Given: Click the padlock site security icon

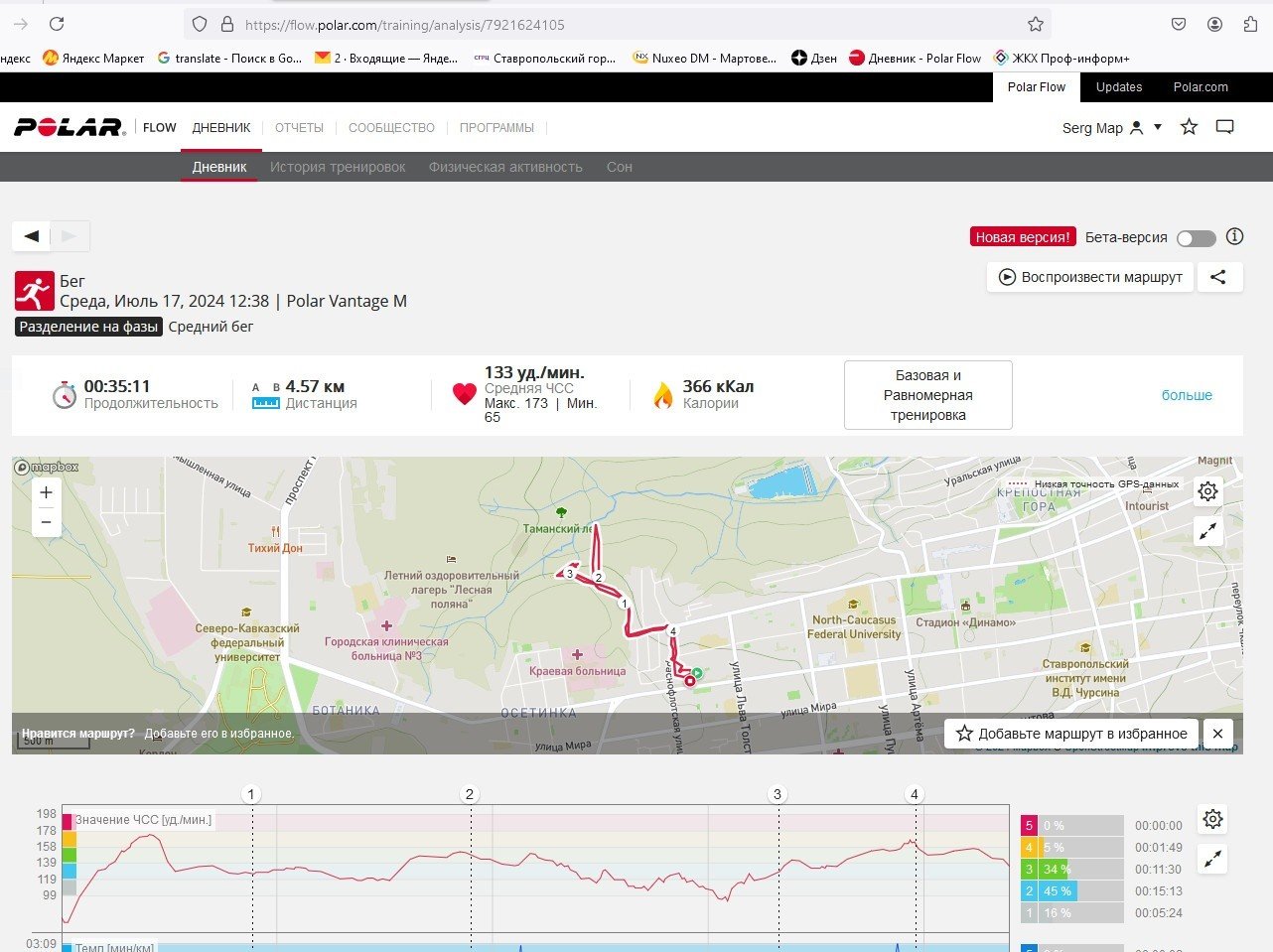Looking at the screenshot, I should (x=226, y=24).
